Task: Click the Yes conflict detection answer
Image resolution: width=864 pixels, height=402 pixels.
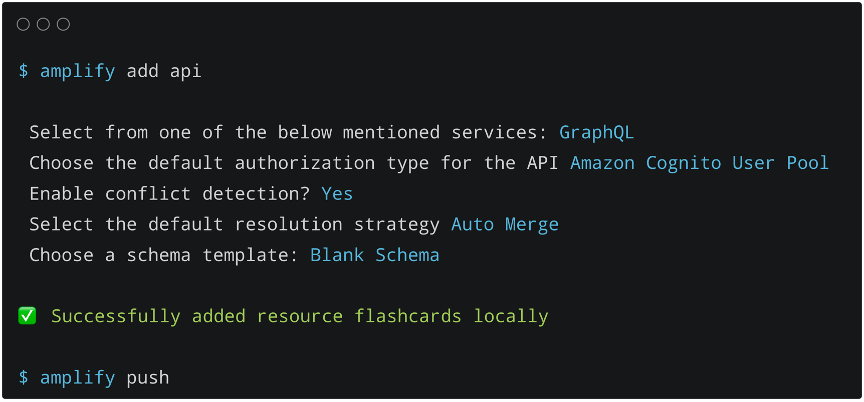Action: point(337,193)
